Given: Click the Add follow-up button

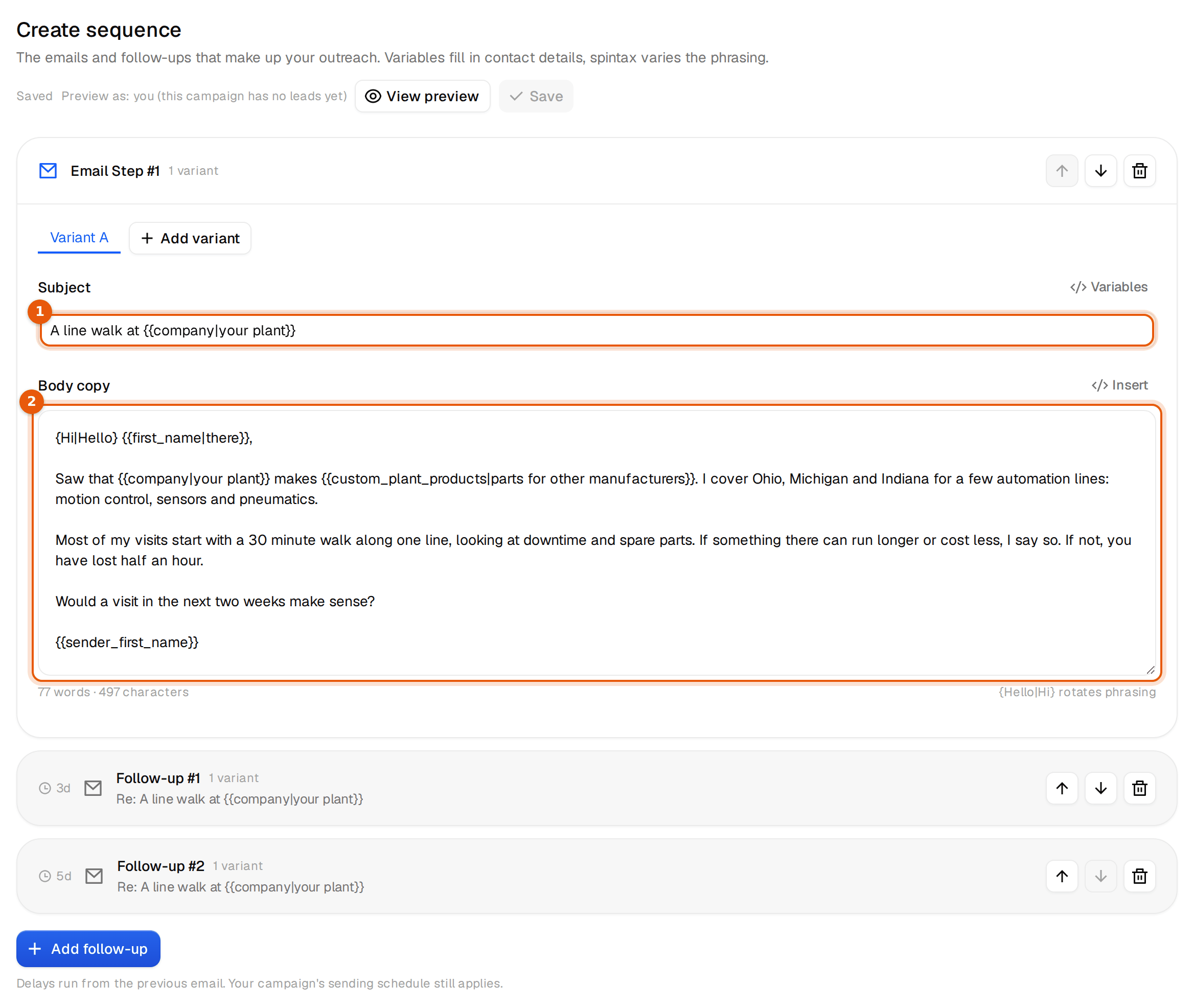Looking at the screenshot, I should pyautogui.click(x=88, y=949).
